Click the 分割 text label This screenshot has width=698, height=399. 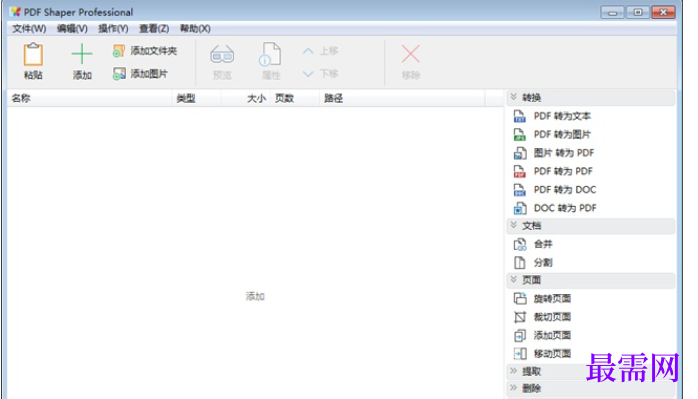pyautogui.click(x=543, y=263)
